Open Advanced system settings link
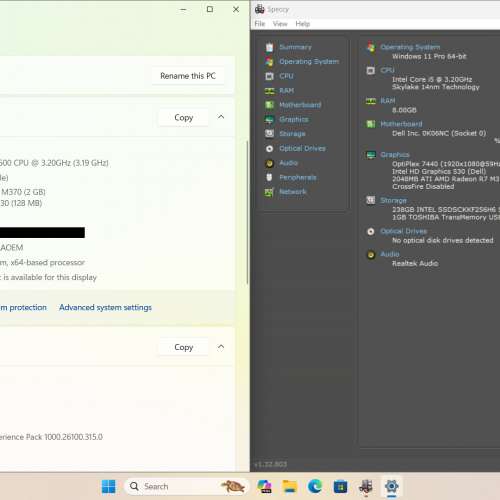The image size is (500, 500). pos(105,307)
